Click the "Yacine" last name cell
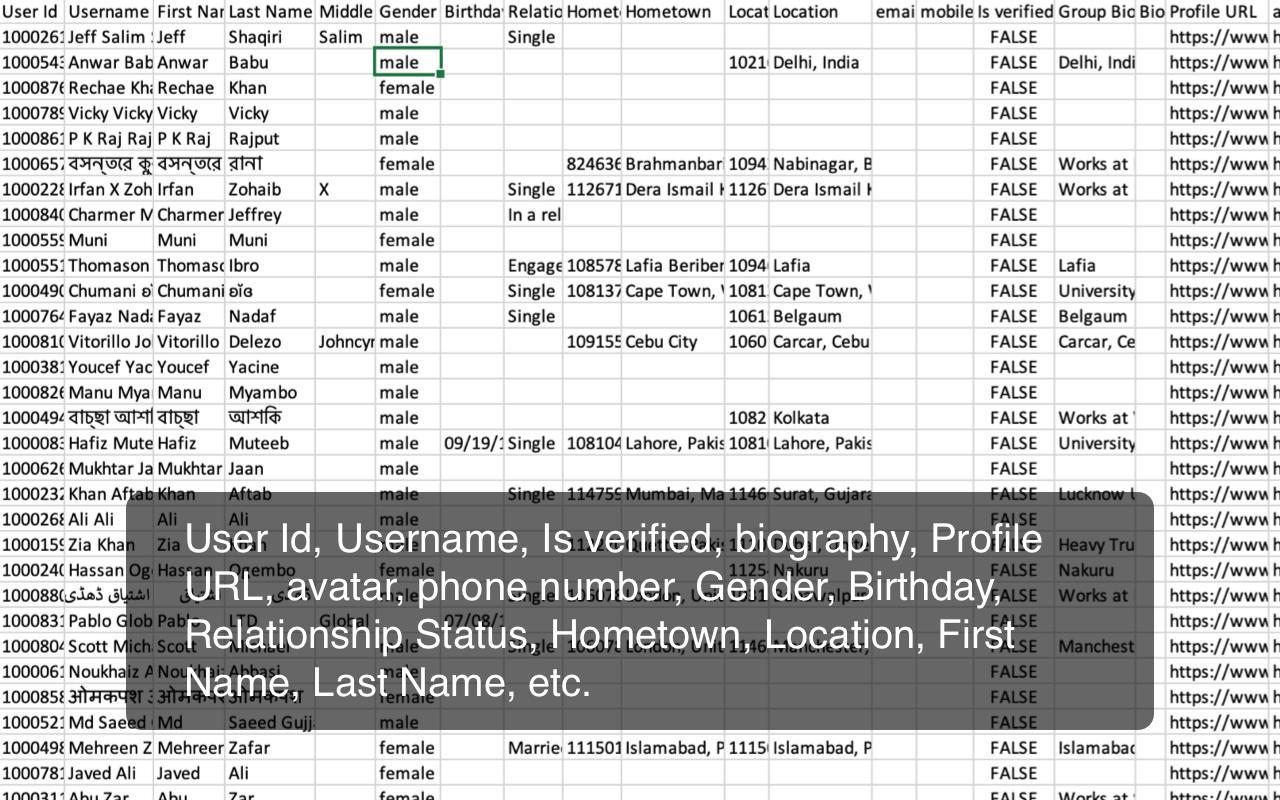Image resolution: width=1280 pixels, height=800 pixels. [270, 367]
